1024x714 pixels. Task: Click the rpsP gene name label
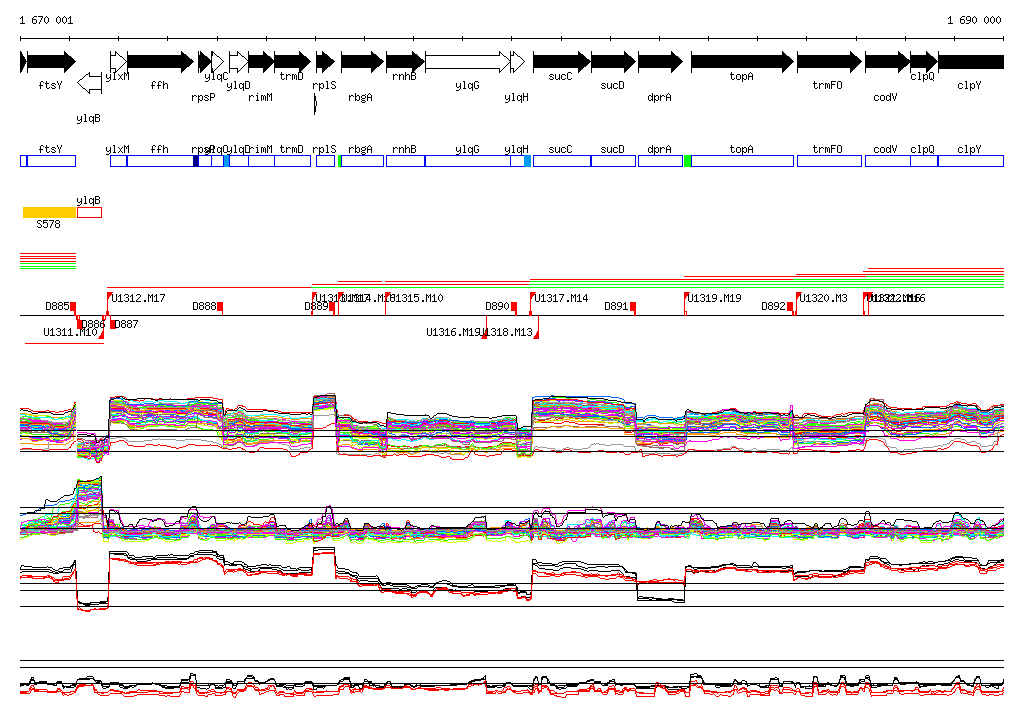click(x=203, y=97)
